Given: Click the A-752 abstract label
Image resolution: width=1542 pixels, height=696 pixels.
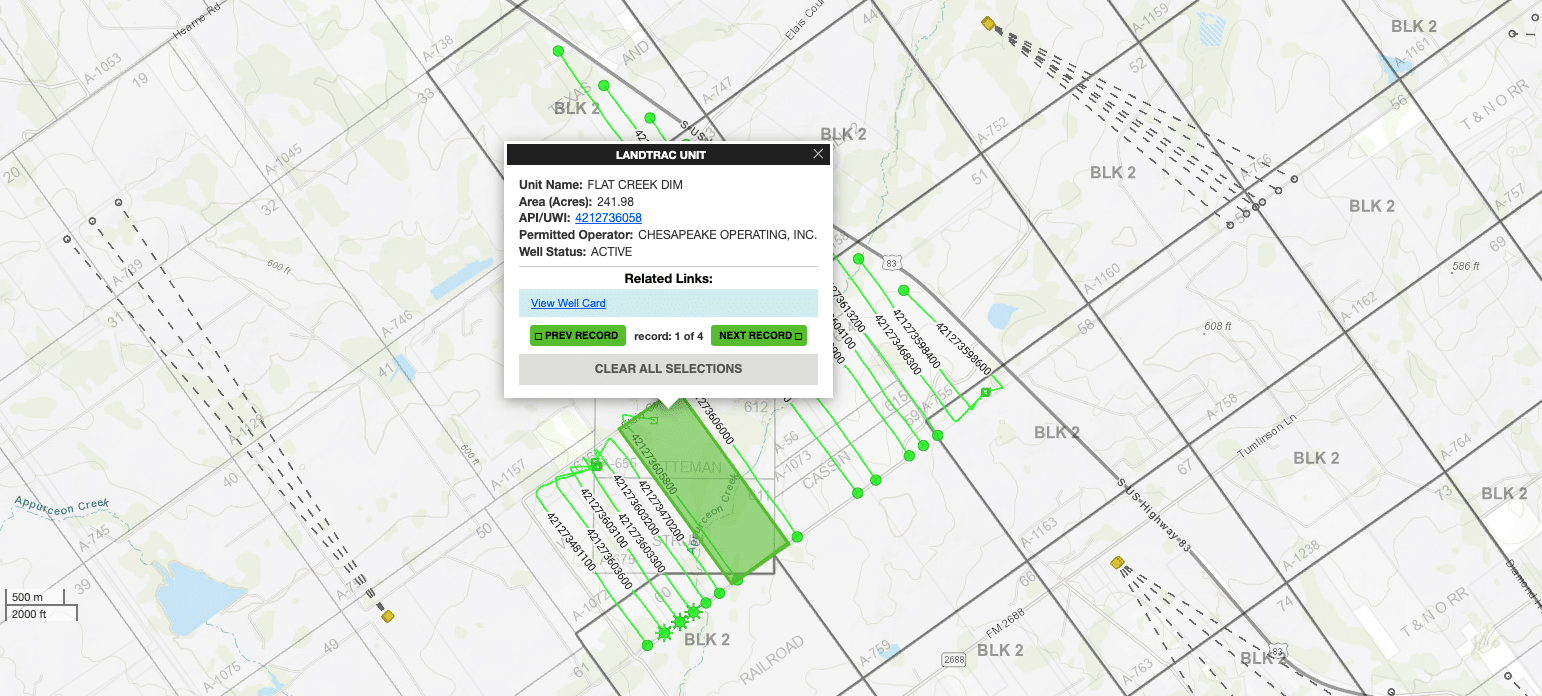Looking at the screenshot, I should point(992,131).
